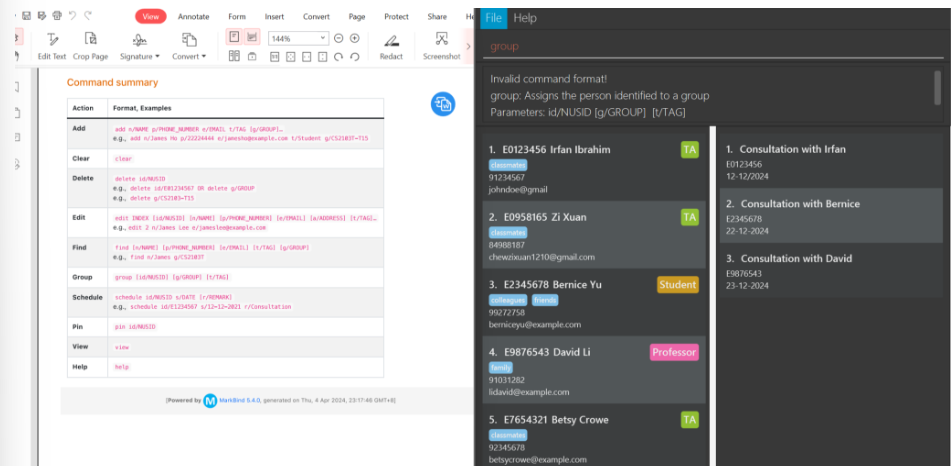This screenshot has height=466, width=951.
Task: Click MarkBind 5.4.0 link in PDF footer
Action: (x=240, y=400)
